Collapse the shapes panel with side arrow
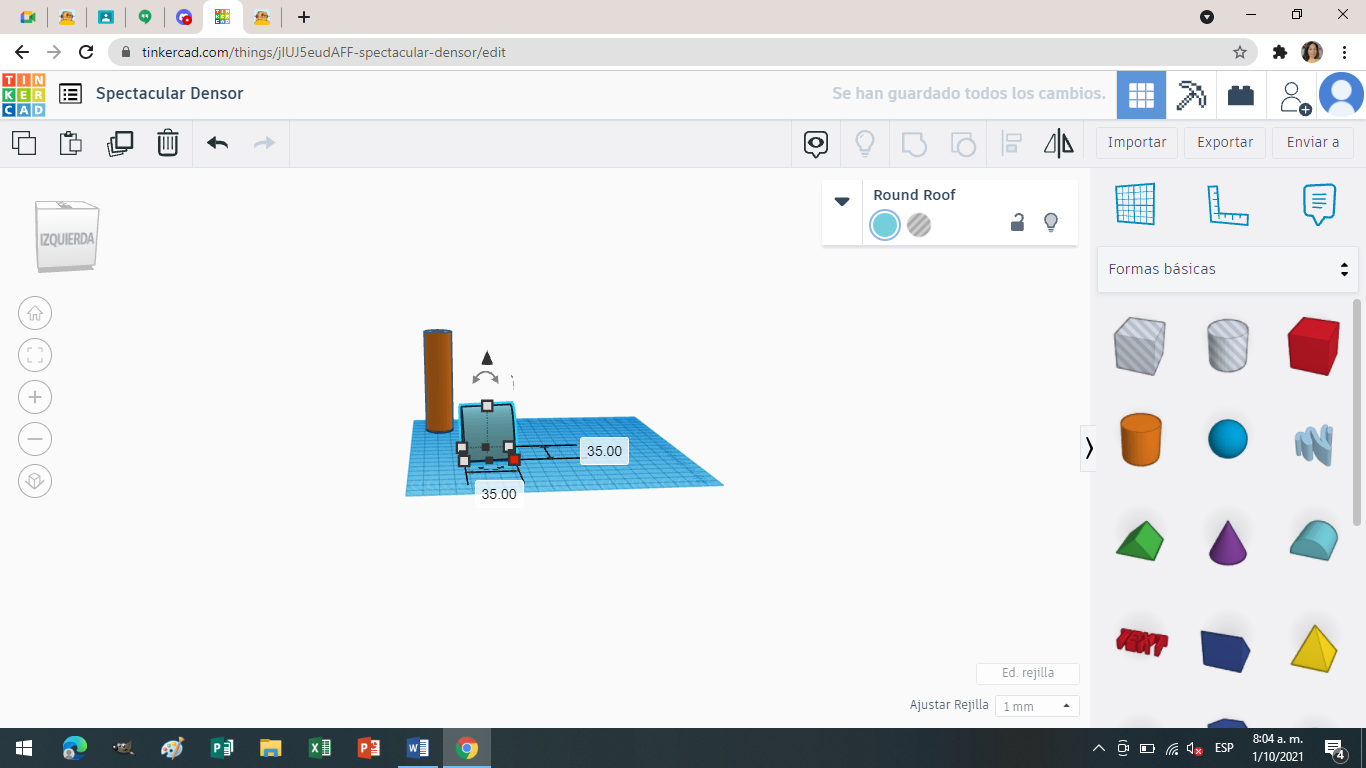Viewport: 1366px width, 768px height. (x=1089, y=448)
